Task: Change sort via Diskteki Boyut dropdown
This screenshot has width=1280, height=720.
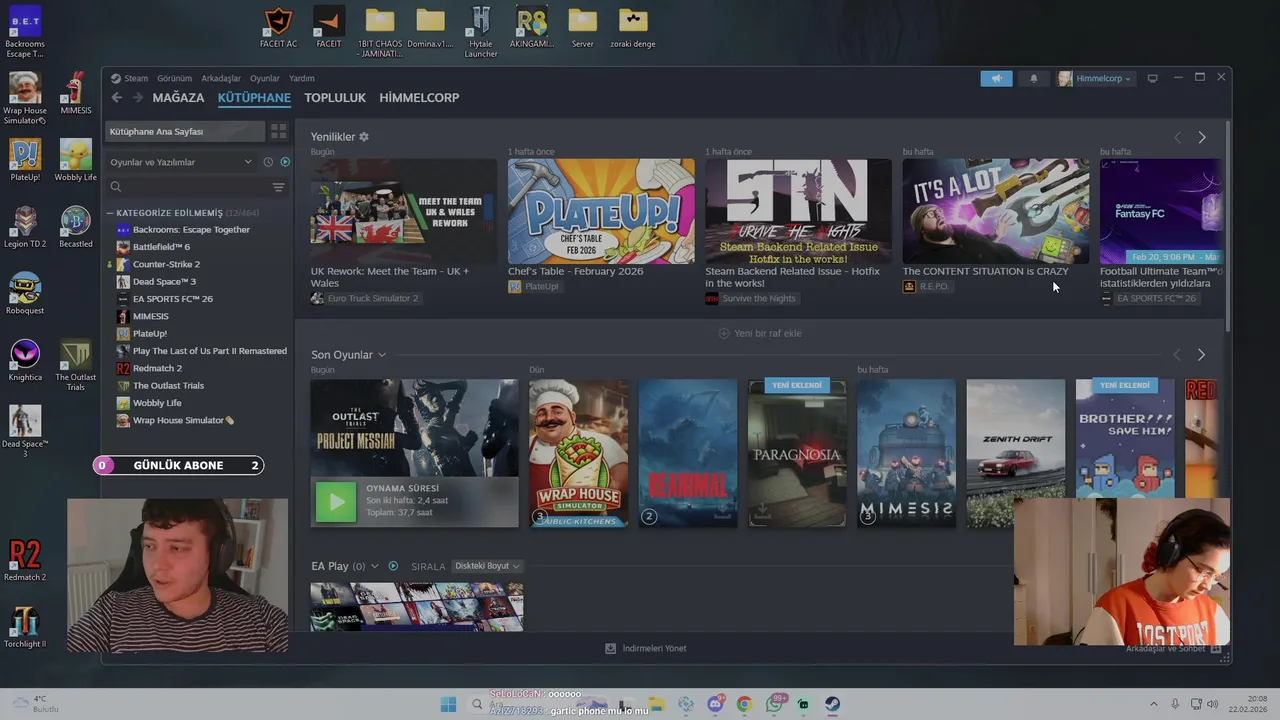Action: (x=487, y=566)
